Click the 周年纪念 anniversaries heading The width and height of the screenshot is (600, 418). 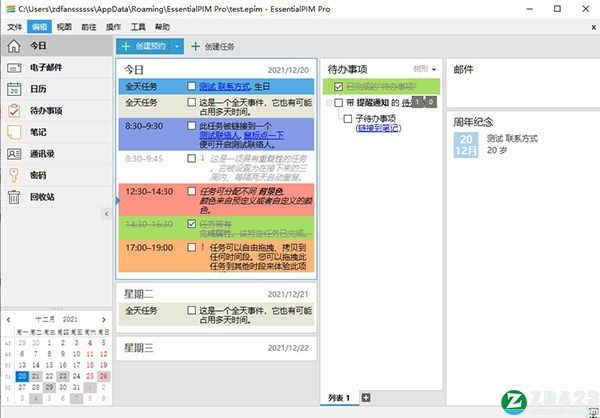click(473, 122)
